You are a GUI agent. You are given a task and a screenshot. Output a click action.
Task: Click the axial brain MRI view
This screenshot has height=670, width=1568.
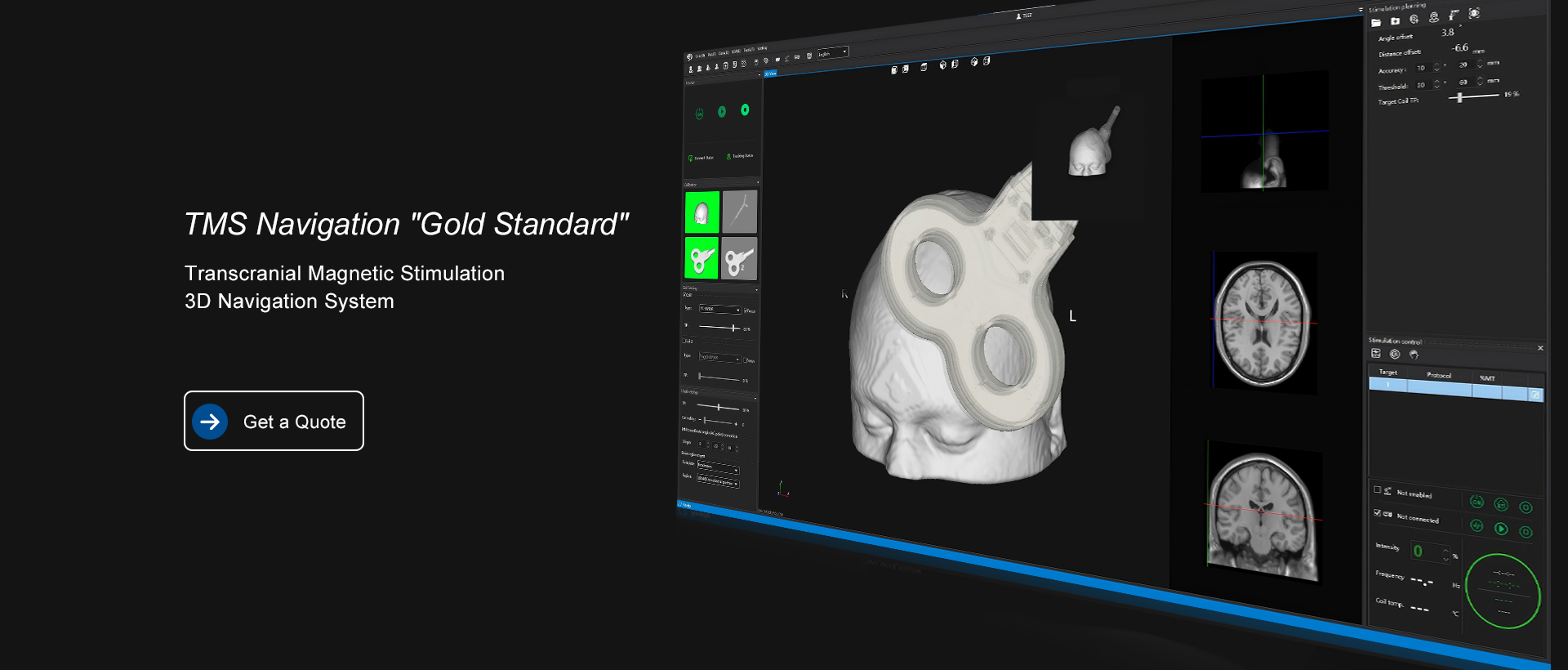[x=1264, y=324]
